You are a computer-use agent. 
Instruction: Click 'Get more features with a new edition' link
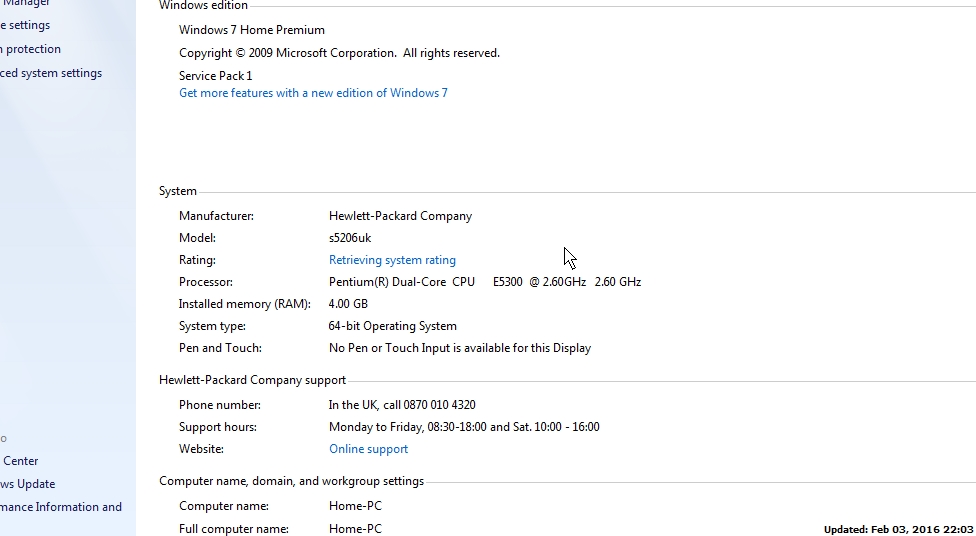pyautogui.click(x=313, y=93)
